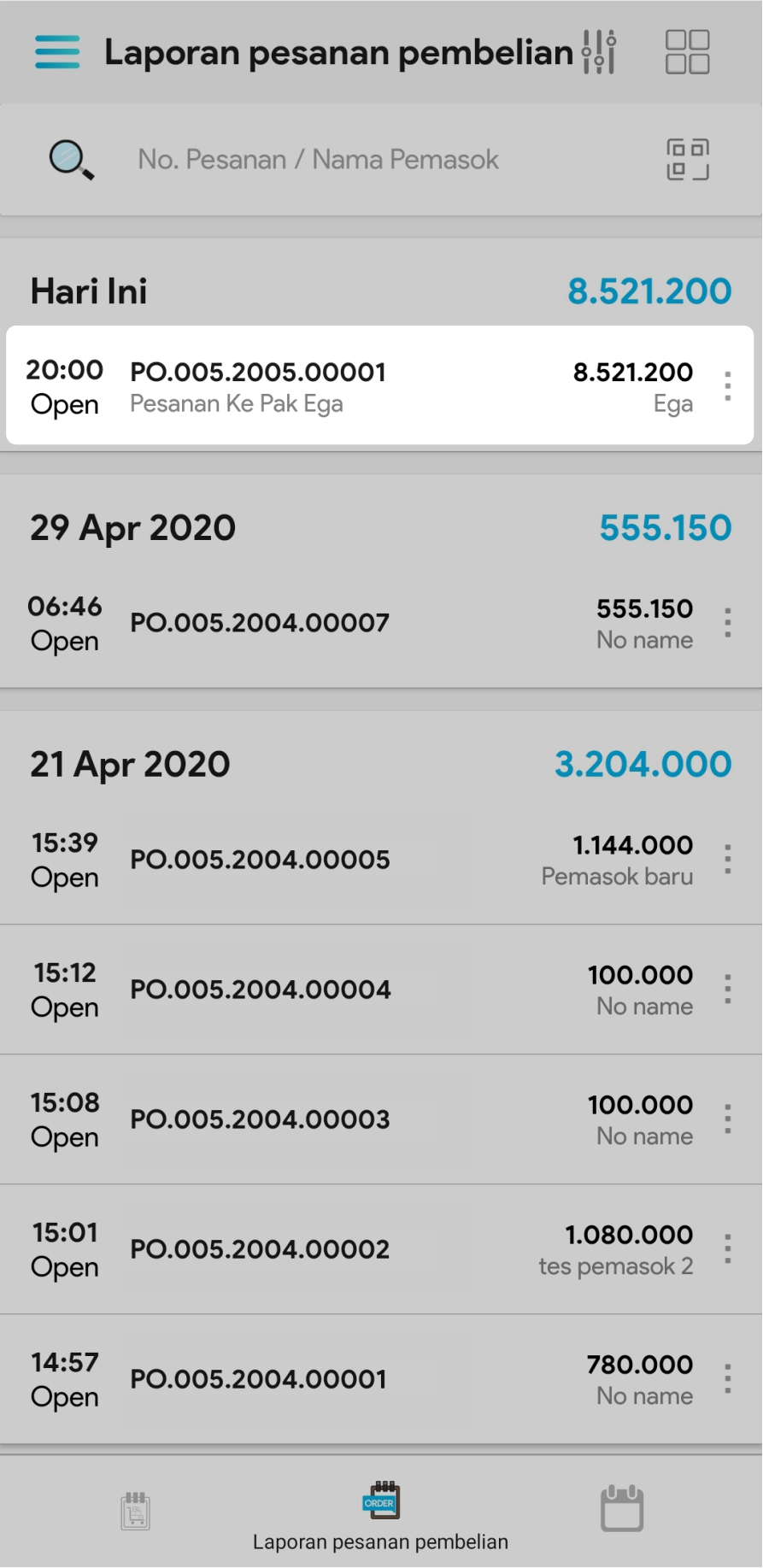Switch to grid view layout
This screenshot has width=763, height=1568.
tap(687, 52)
